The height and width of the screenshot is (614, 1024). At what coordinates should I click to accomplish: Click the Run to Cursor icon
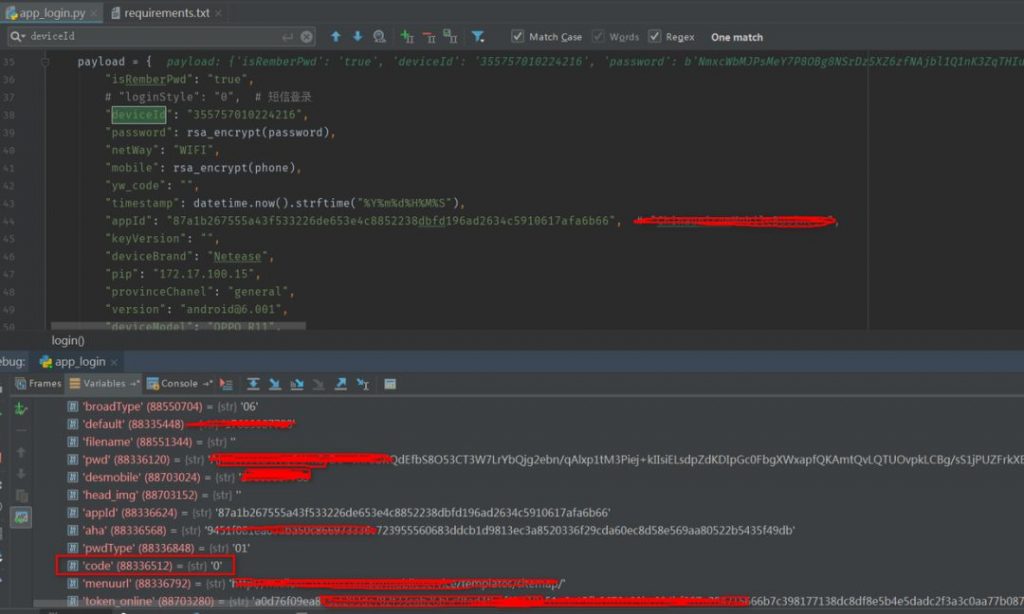[x=363, y=384]
